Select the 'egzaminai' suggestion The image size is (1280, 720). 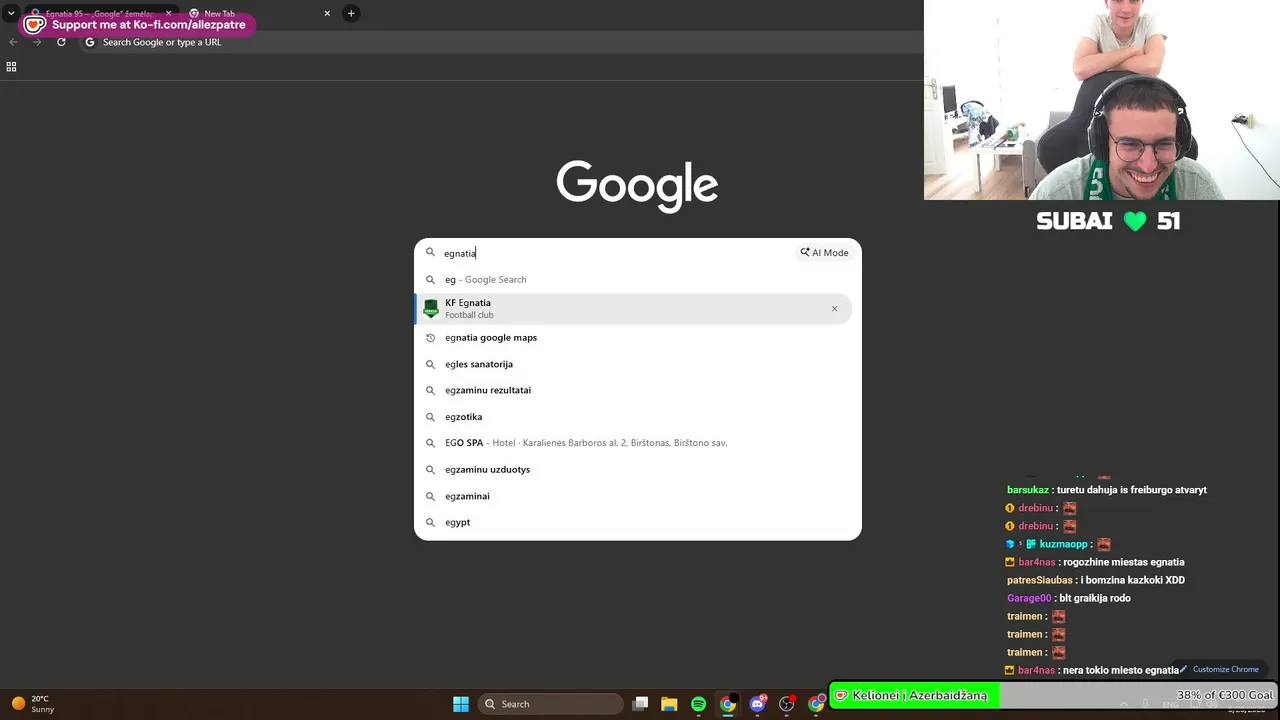click(633, 496)
